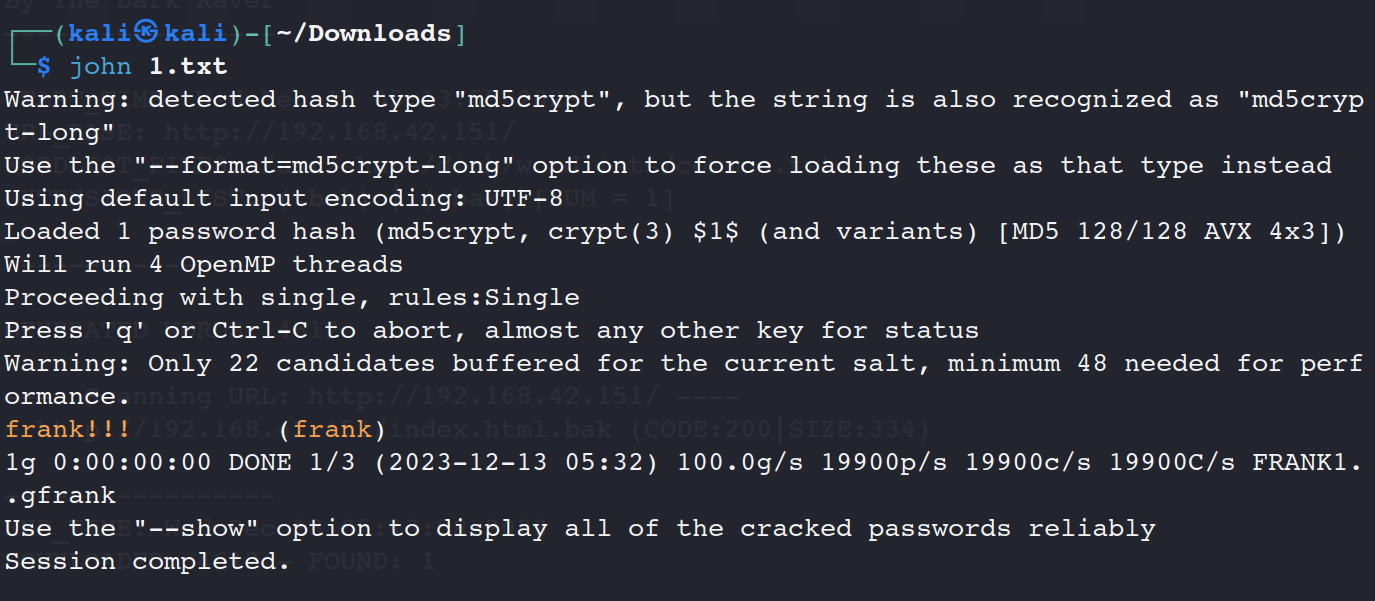Viewport: 1375px width, 601px height.
Task: Click the dollar sign prompt symbol
Action: pos(43,67)
